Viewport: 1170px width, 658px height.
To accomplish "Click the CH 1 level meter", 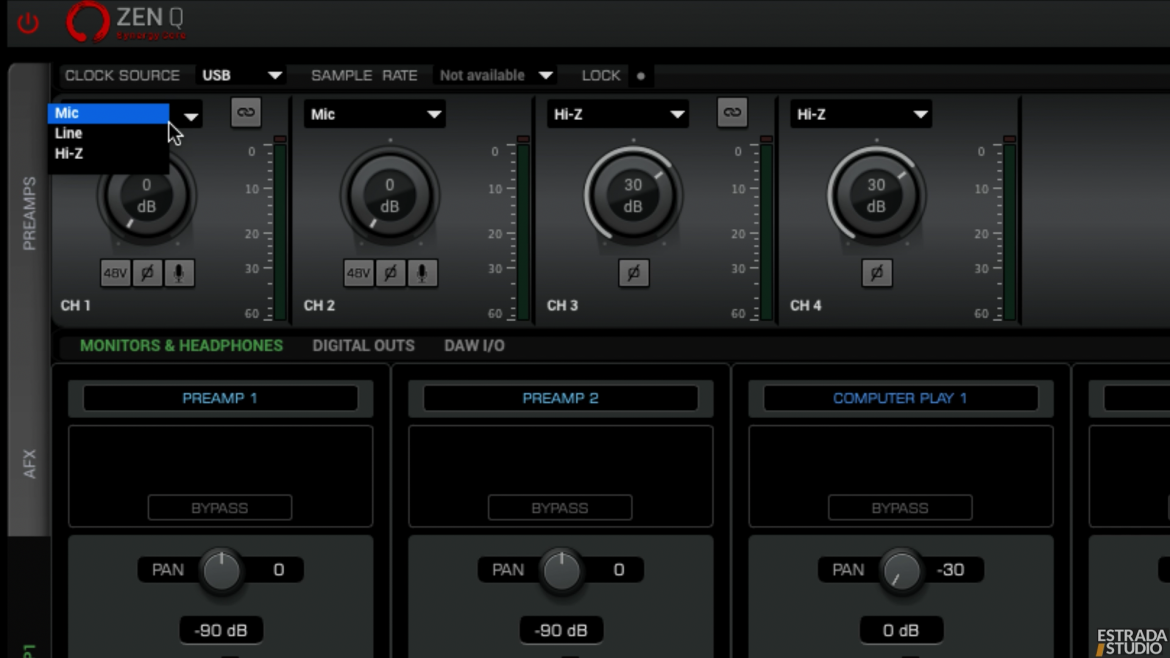I will pyautogui.click(x=280, y=232).
